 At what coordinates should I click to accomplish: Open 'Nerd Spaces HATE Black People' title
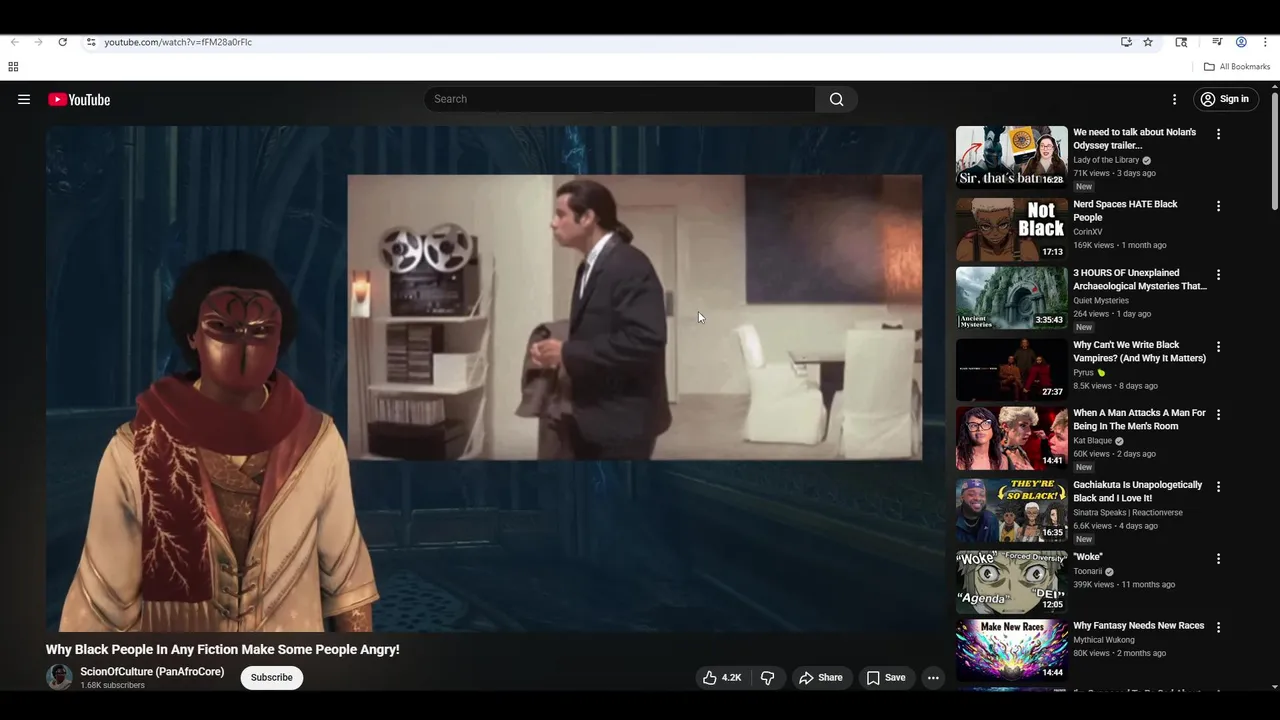[1125, 210]
